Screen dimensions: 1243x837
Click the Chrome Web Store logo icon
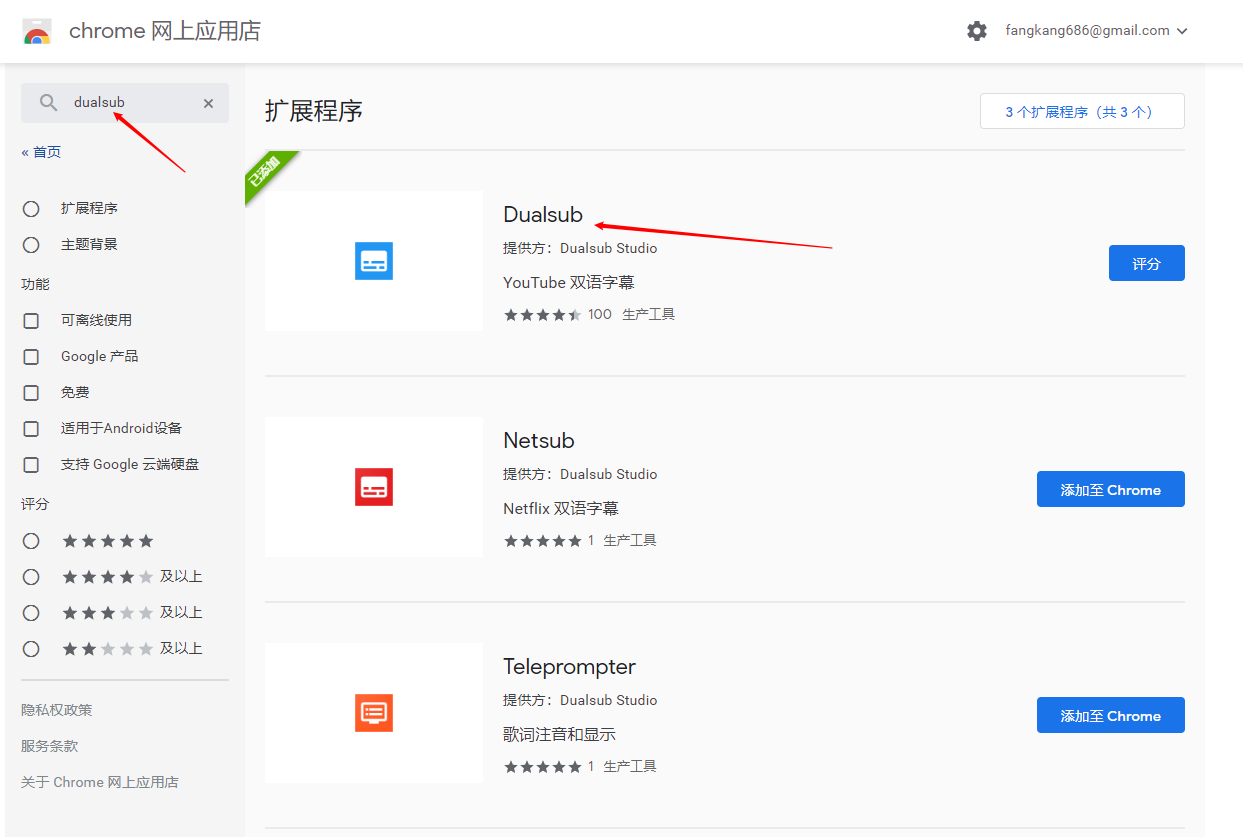[x=37, y=31]
